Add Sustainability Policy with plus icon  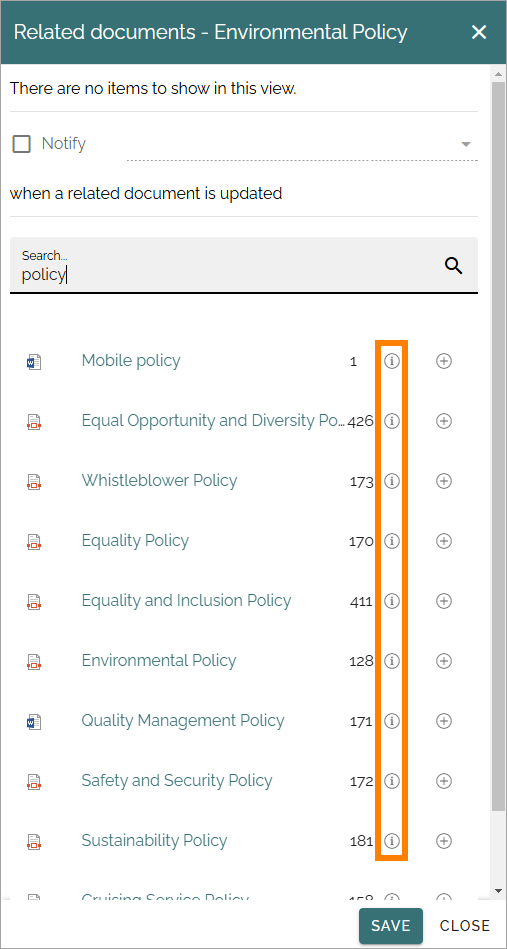click(444, 841)
